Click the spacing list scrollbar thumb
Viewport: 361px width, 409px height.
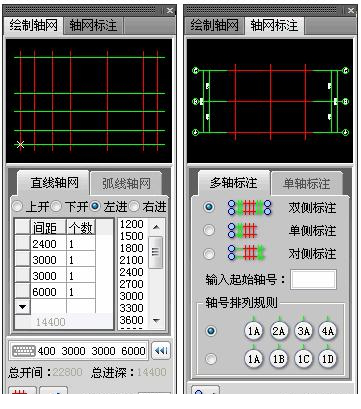(x=155, y=252)
